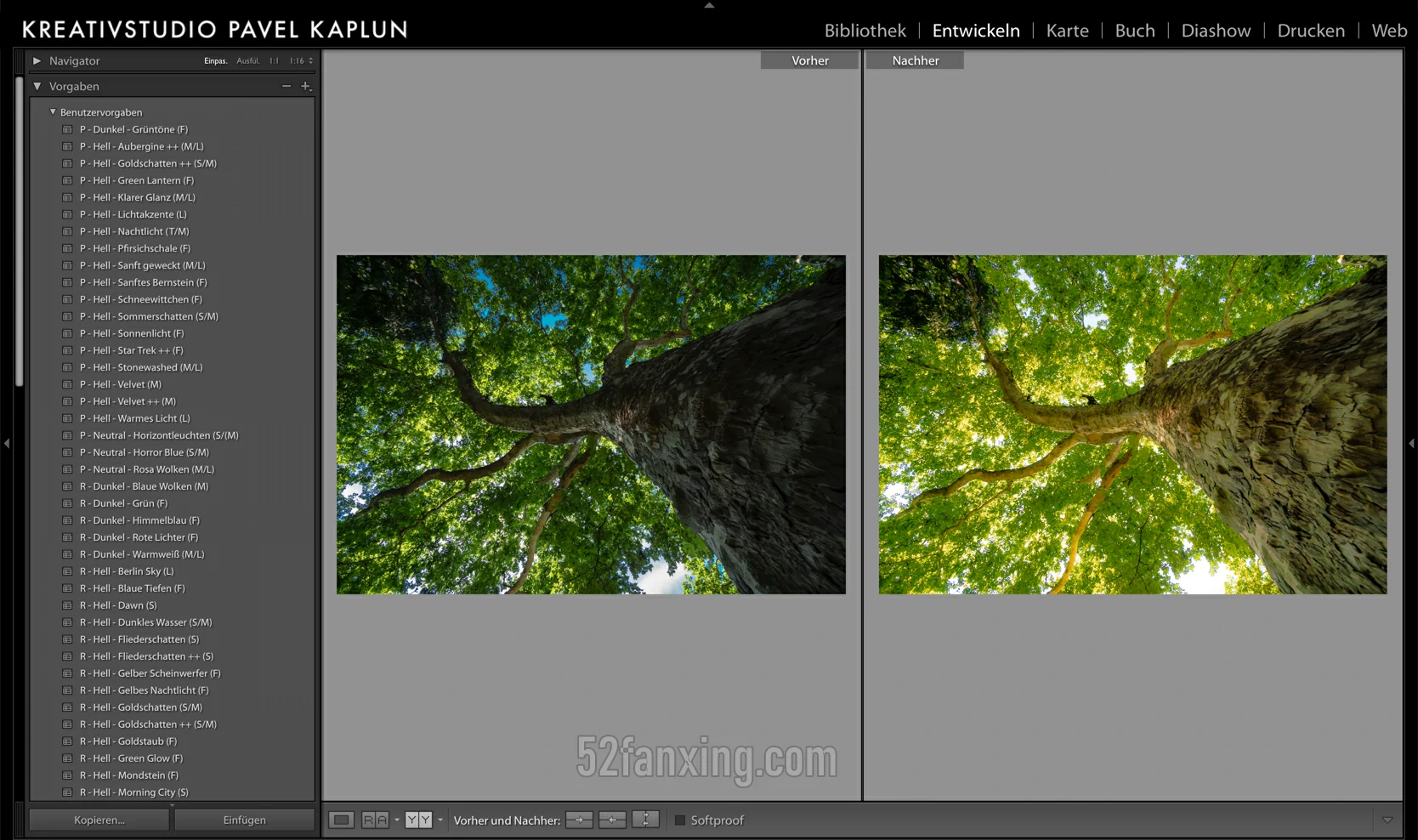Switch to Loupe view icon in the toolbar
The width and height of the screenshot is (1418, 840).
click(342, 820)
